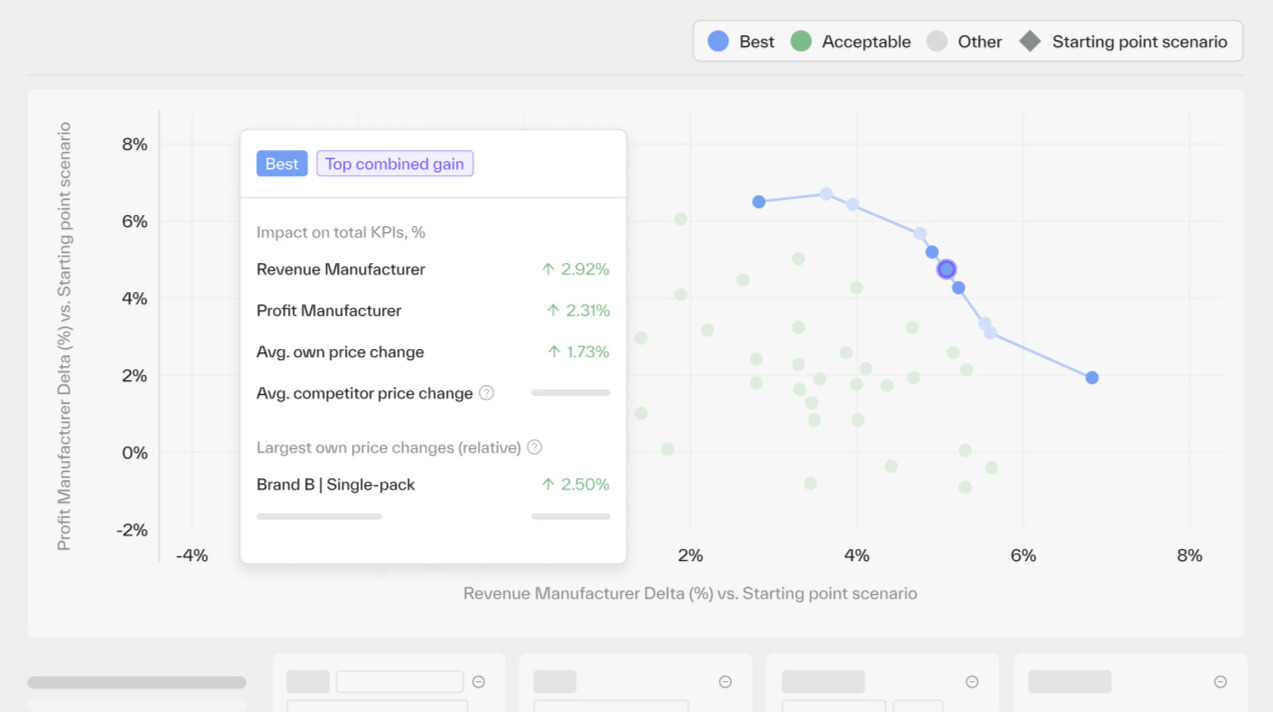Viewport: 1273px width, 712px height.
Task: Click the minus icon on the second bottom panel
Action: point(724,681)
